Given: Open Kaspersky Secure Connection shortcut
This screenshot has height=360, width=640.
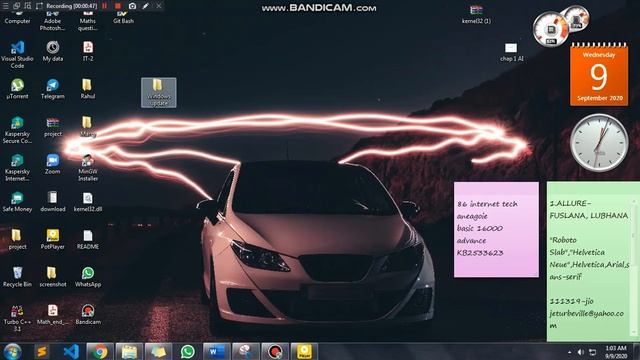Looking at the screenshot, I should pos(17,130).
